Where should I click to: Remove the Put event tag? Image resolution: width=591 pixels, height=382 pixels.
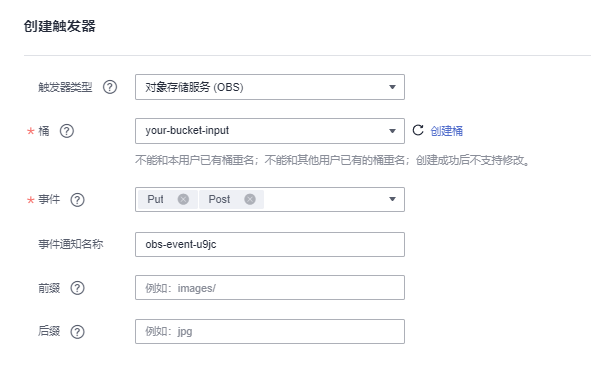(x=183, y=199)
